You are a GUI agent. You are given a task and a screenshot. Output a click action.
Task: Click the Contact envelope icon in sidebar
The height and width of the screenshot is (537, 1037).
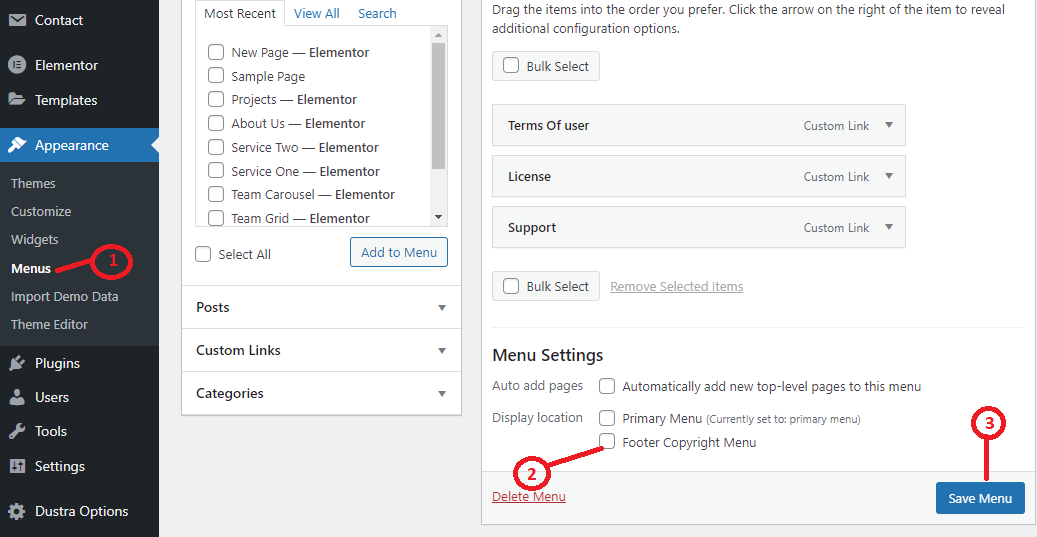[17, 20]
